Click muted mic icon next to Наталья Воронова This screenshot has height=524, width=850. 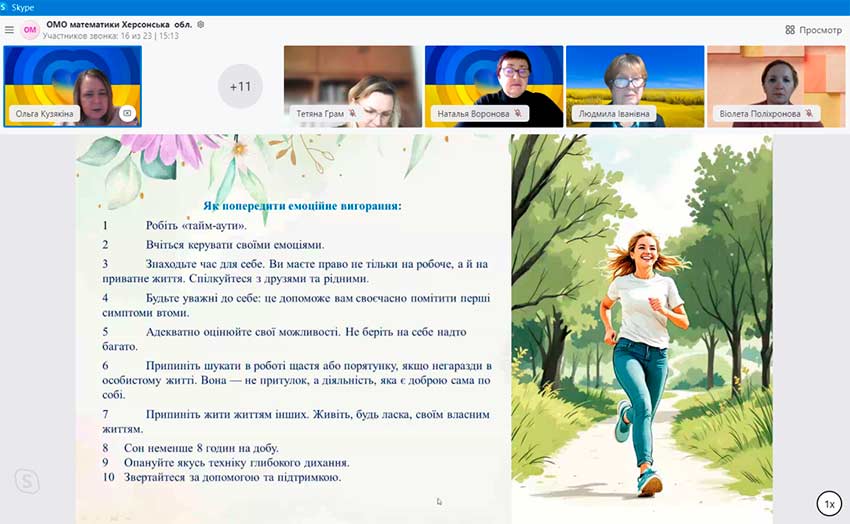(517, 114)
